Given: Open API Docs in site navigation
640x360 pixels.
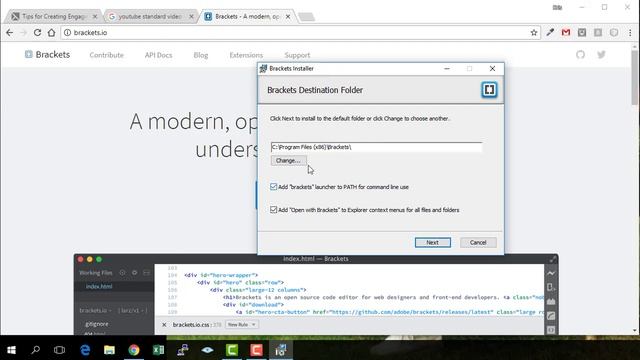Looking at the screenshot, I should click(x=158, y=55).
